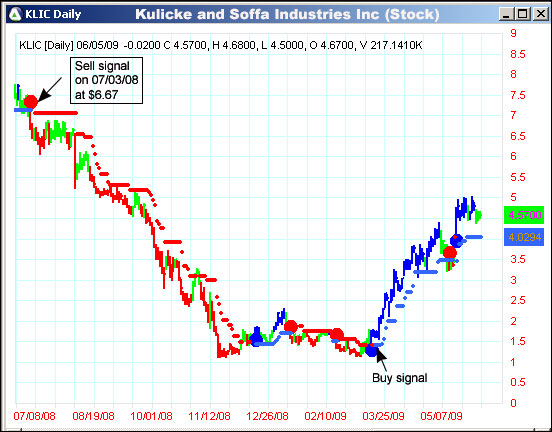Viewport: 552px width, 432px height.
Task: Click the AIQ logo icon in title bar
Action: click(x=15, y=14)
